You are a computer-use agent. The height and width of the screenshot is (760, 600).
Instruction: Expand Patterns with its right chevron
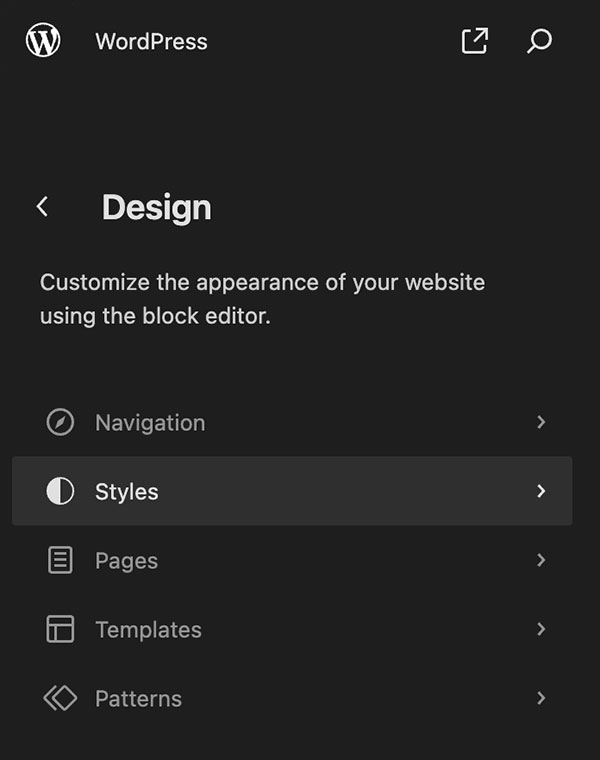click(x=541, y=698)
